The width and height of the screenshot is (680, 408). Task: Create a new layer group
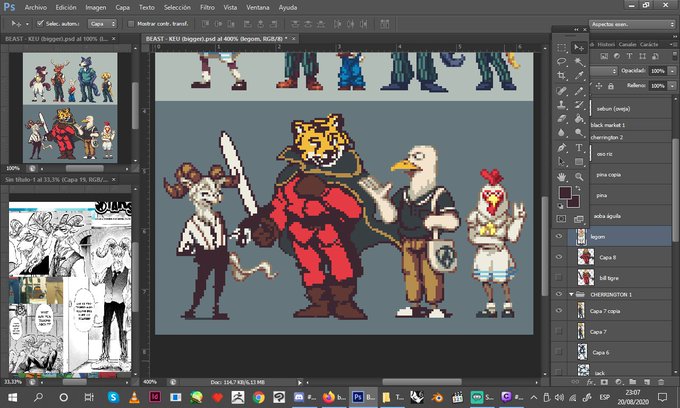[x=633, y=382]
